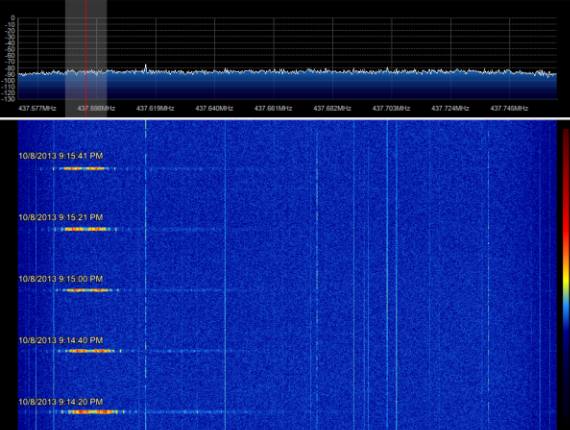Click the 437.746MHz frequency label
570x430 pixels.
coord(509,108)
